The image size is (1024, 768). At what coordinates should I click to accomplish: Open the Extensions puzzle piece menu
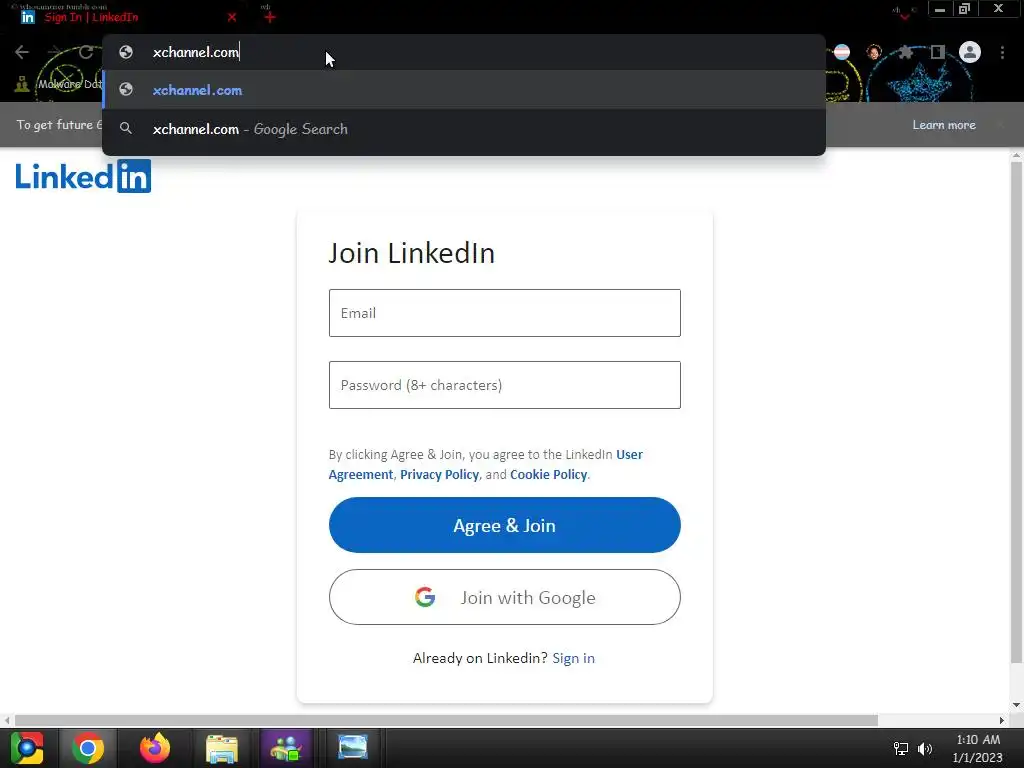(906, 52)
